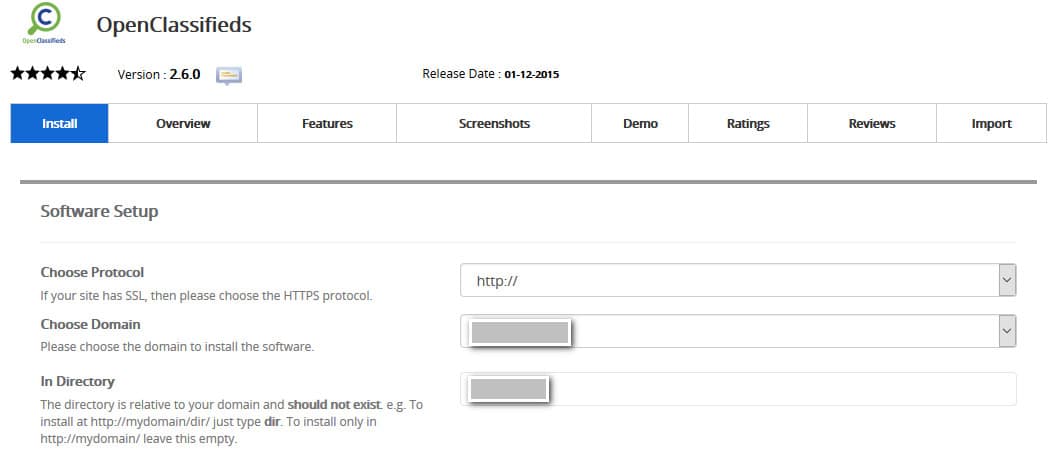Expand the Choose Protocol http:// dropdown
Viewport: 1059px width, 475px height.
[x=738, y=281]
